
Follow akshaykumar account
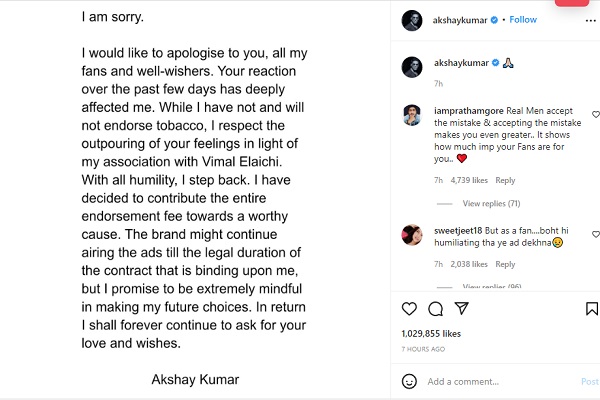point(523,20)
